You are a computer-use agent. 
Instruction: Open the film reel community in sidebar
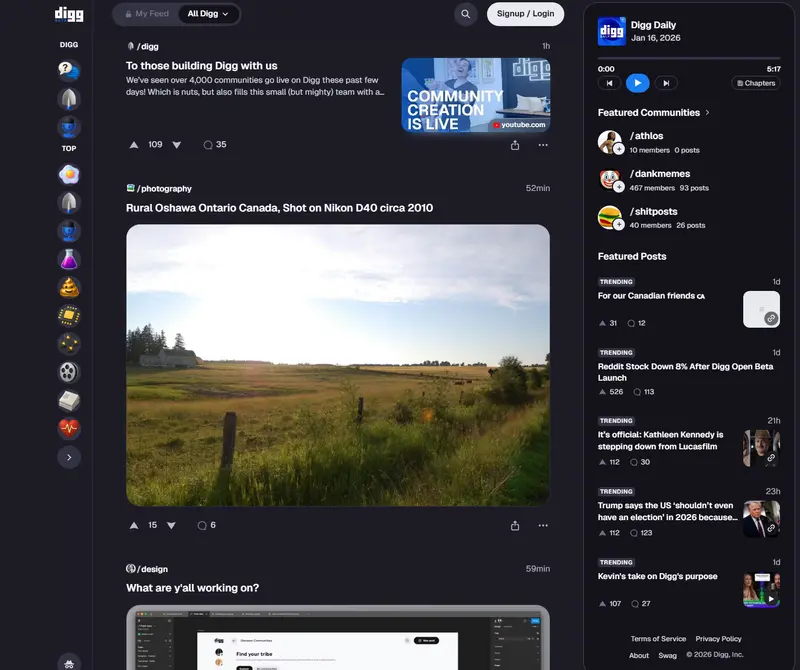pos(69,373)
